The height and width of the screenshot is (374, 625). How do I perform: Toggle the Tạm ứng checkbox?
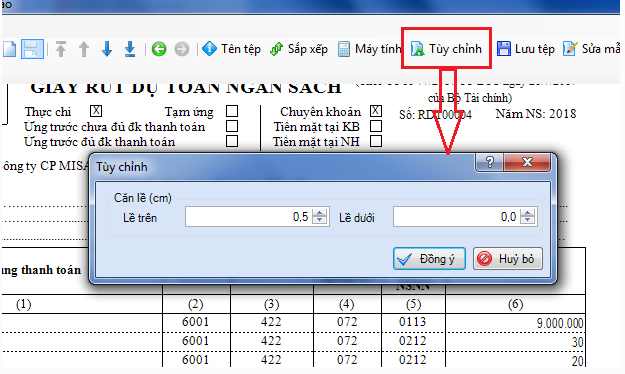(x=232, y=111)
